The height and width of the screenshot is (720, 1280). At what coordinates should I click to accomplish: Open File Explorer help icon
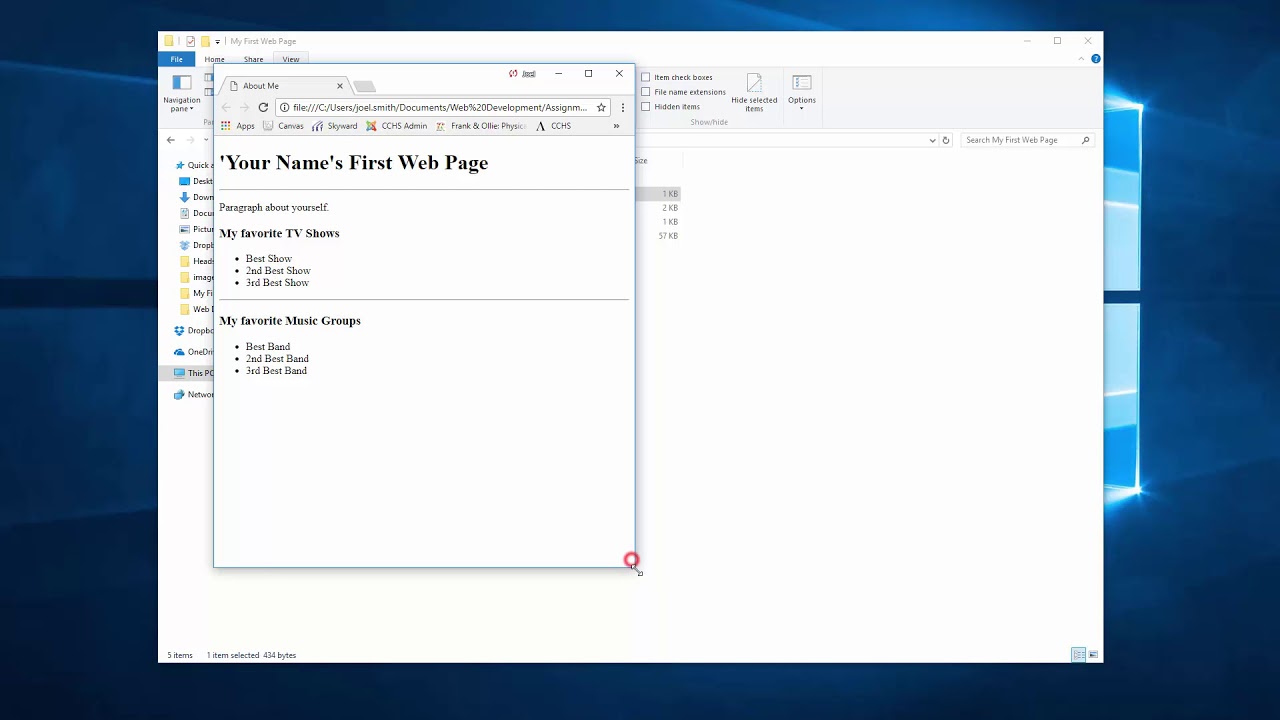pyautogui.click(x=1095, y=59)
